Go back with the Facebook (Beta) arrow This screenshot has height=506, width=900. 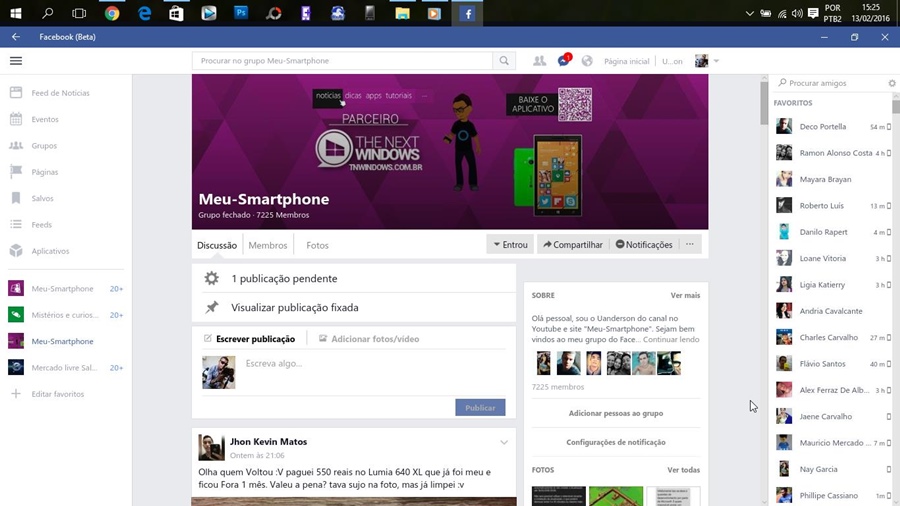tap(16, 37)
